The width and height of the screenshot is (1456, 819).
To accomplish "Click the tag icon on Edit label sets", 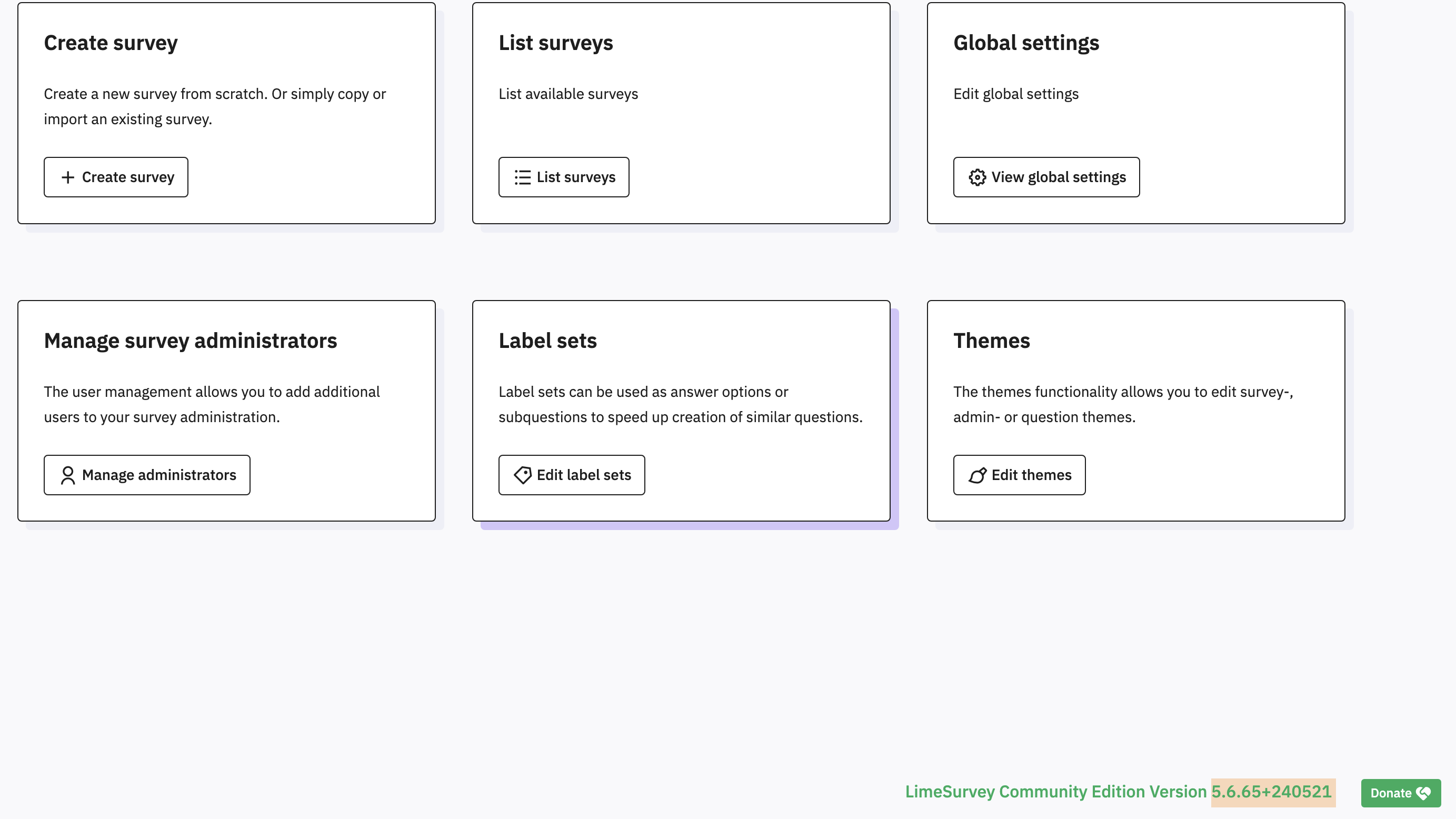I will [522, 475].
